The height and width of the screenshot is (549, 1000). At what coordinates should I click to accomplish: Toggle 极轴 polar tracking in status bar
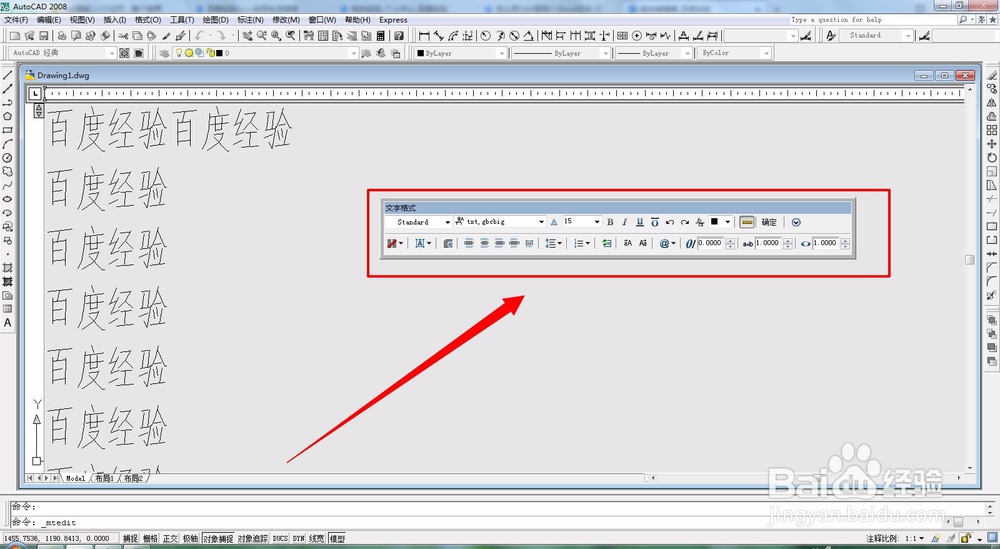pyautogui.click(x=191, y=539)
